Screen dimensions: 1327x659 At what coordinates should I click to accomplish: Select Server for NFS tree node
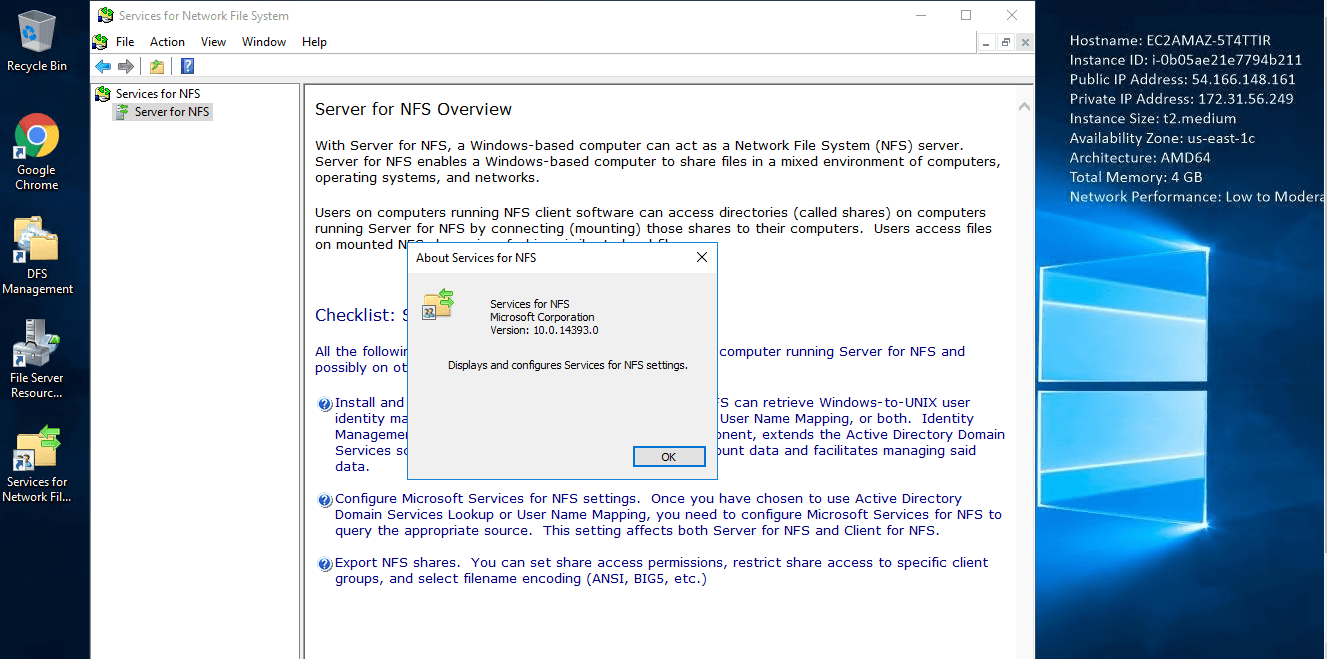(171, 112)
